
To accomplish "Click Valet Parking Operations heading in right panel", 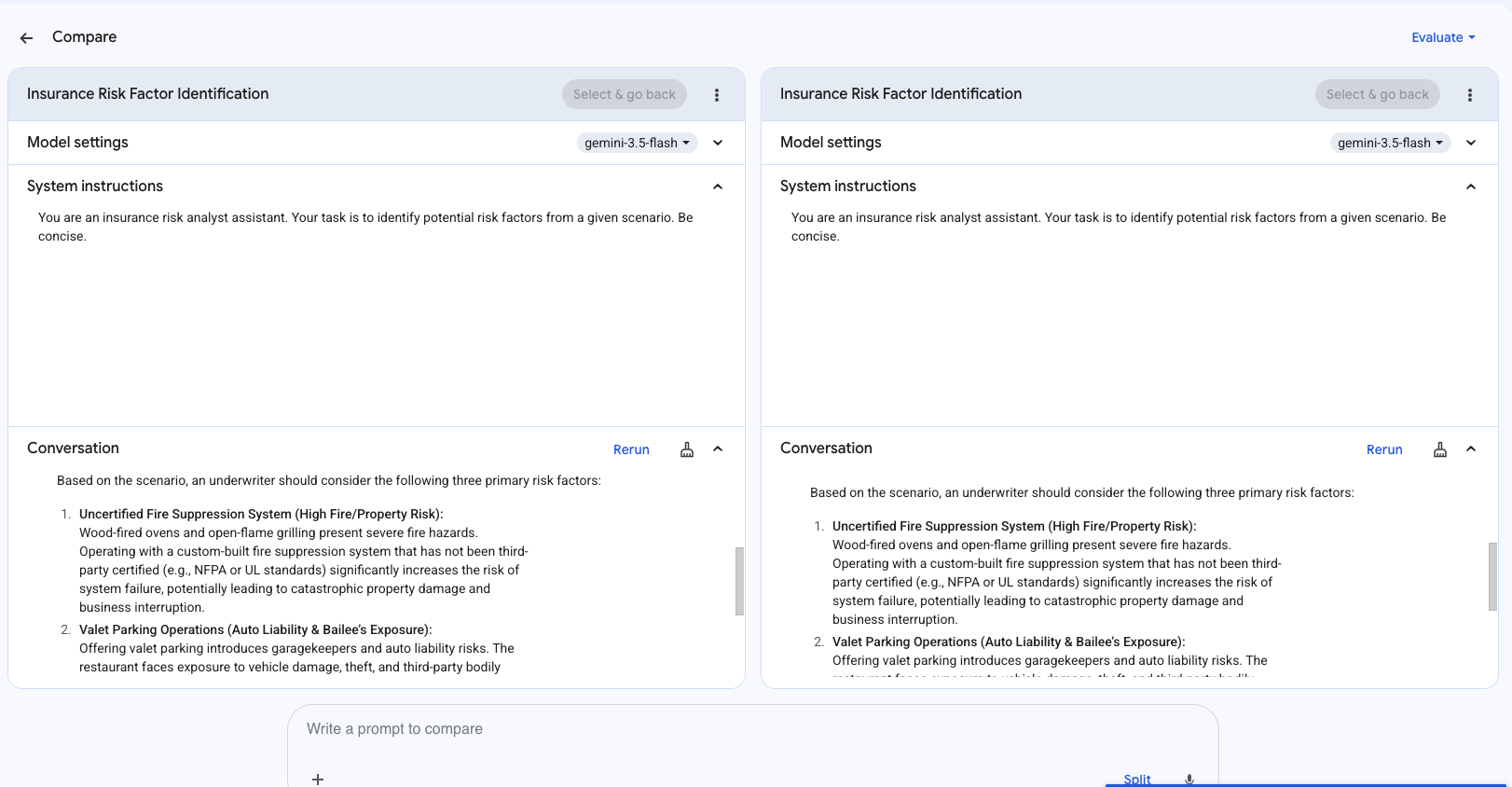I will (1009, 642).
